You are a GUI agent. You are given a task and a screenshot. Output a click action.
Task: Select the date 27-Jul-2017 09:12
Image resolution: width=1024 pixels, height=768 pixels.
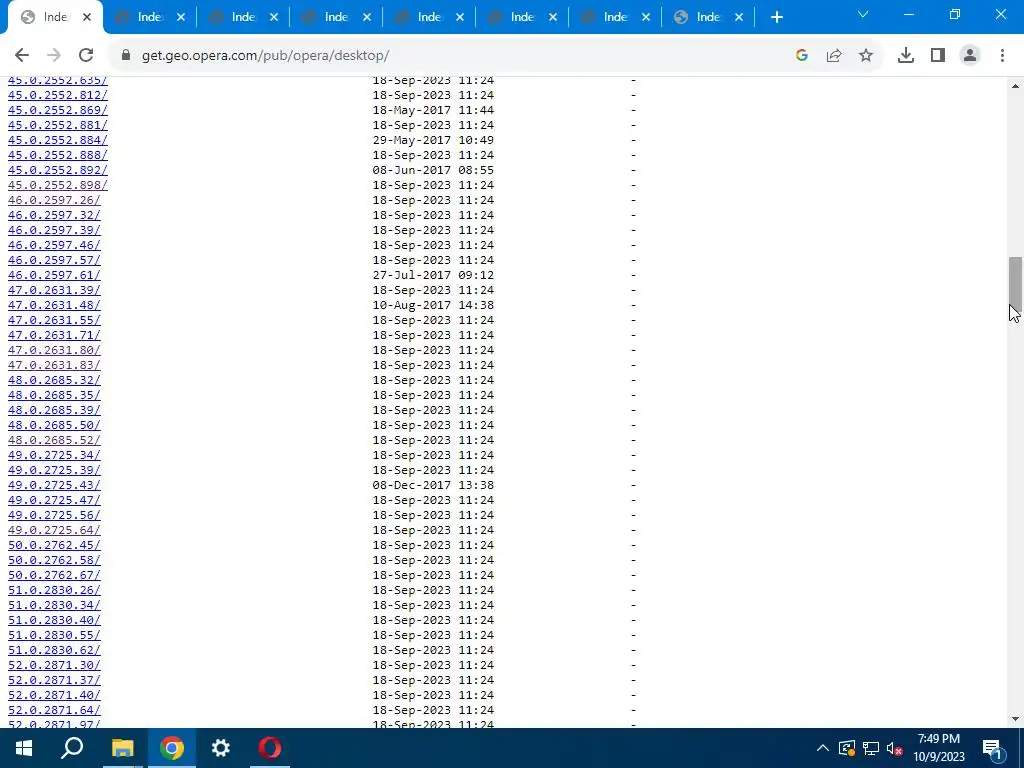(x=433, y=276)
